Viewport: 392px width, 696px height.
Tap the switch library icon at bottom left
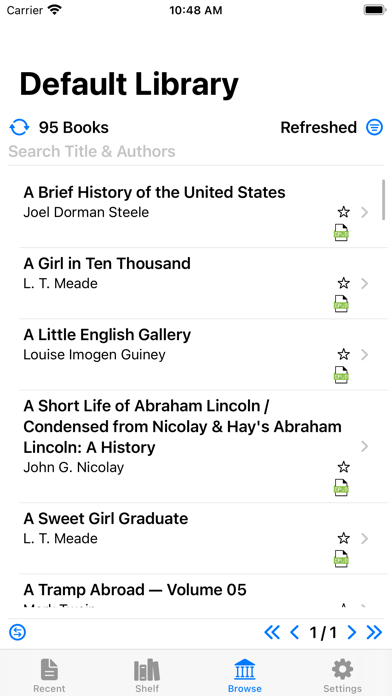click(18, 632)
